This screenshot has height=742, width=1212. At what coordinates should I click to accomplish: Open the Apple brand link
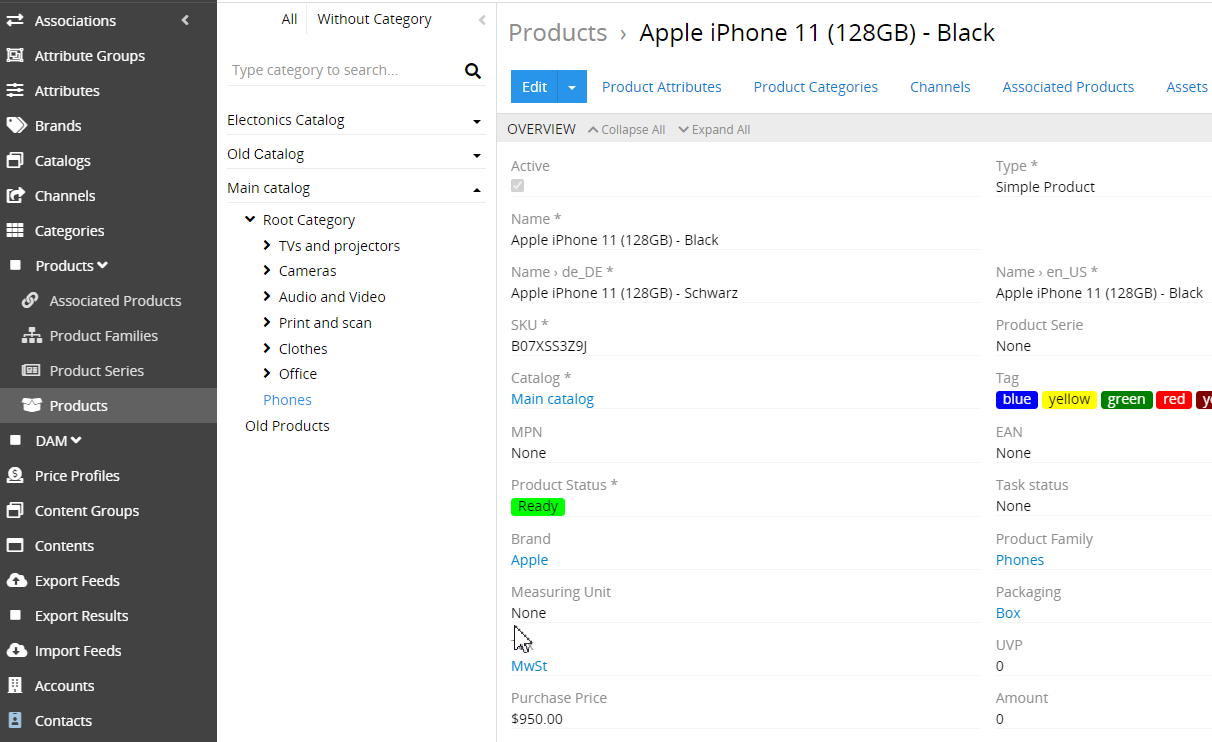[x=530, y=560]
